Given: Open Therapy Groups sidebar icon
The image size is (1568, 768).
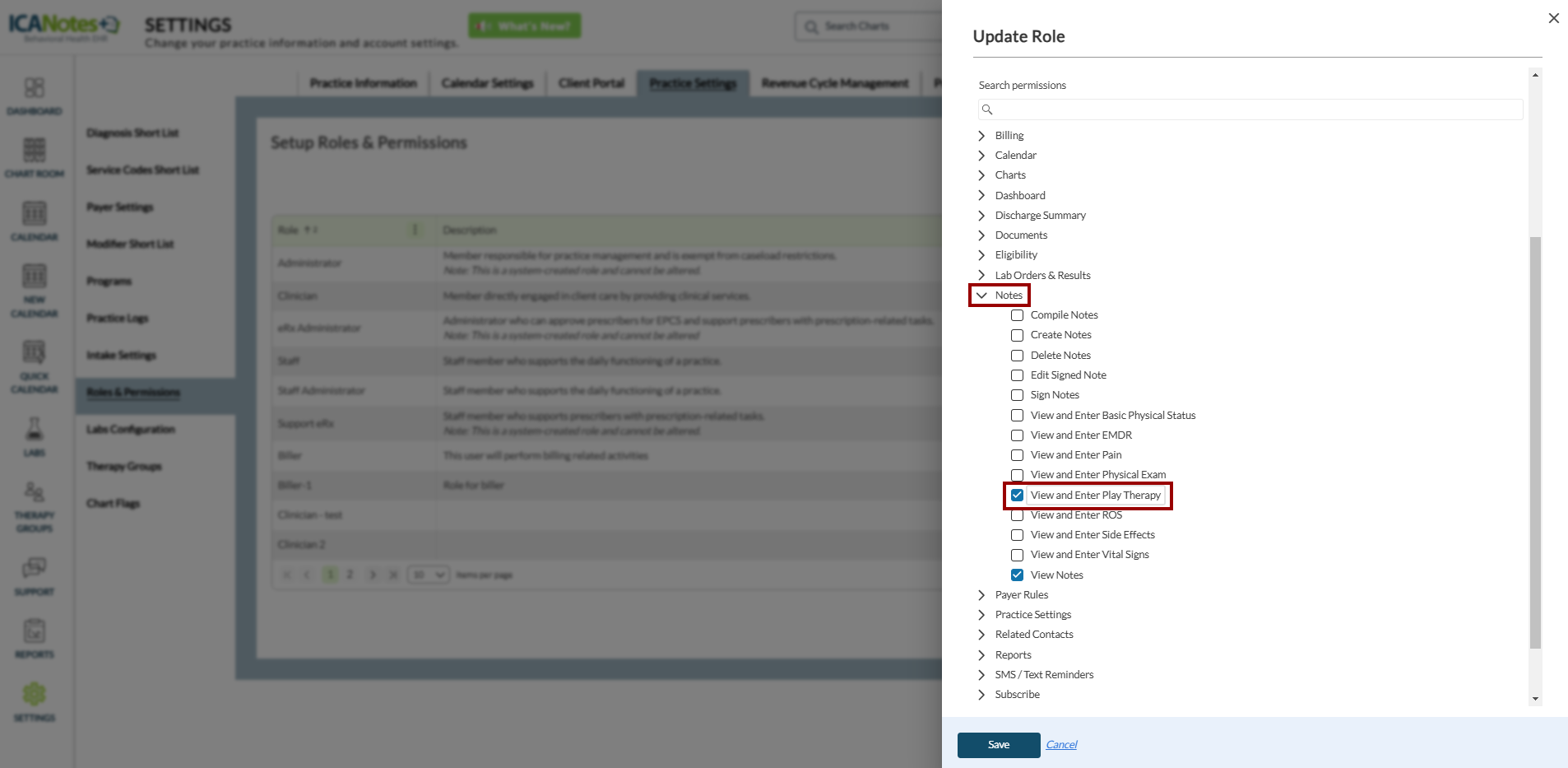Looking at the screenshot, I should (34, 494).
